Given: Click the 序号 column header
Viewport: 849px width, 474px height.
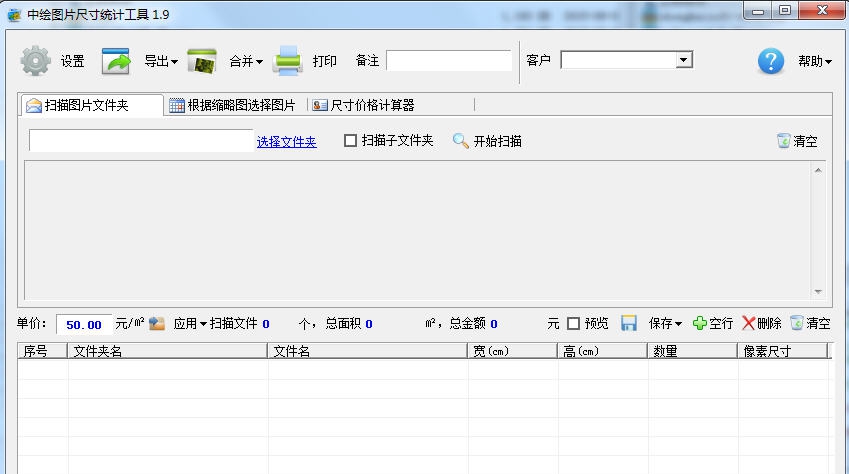Looking at the screenshot, I should click(43, 351).
